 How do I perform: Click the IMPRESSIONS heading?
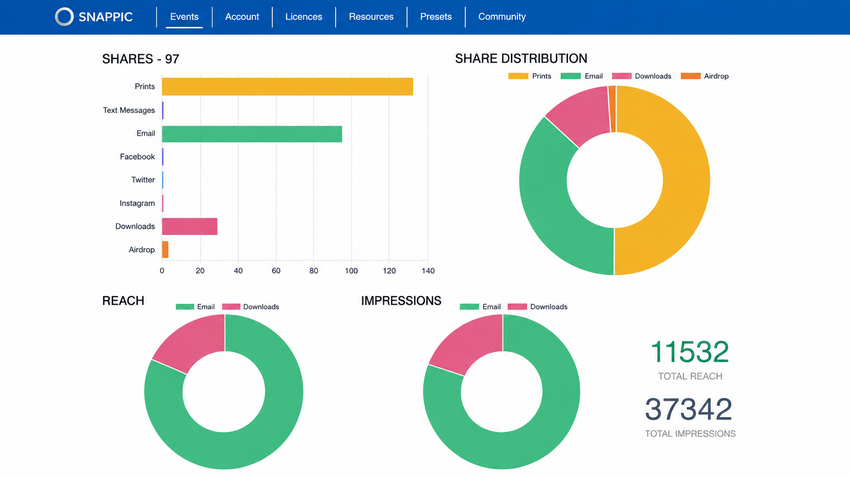401,301
